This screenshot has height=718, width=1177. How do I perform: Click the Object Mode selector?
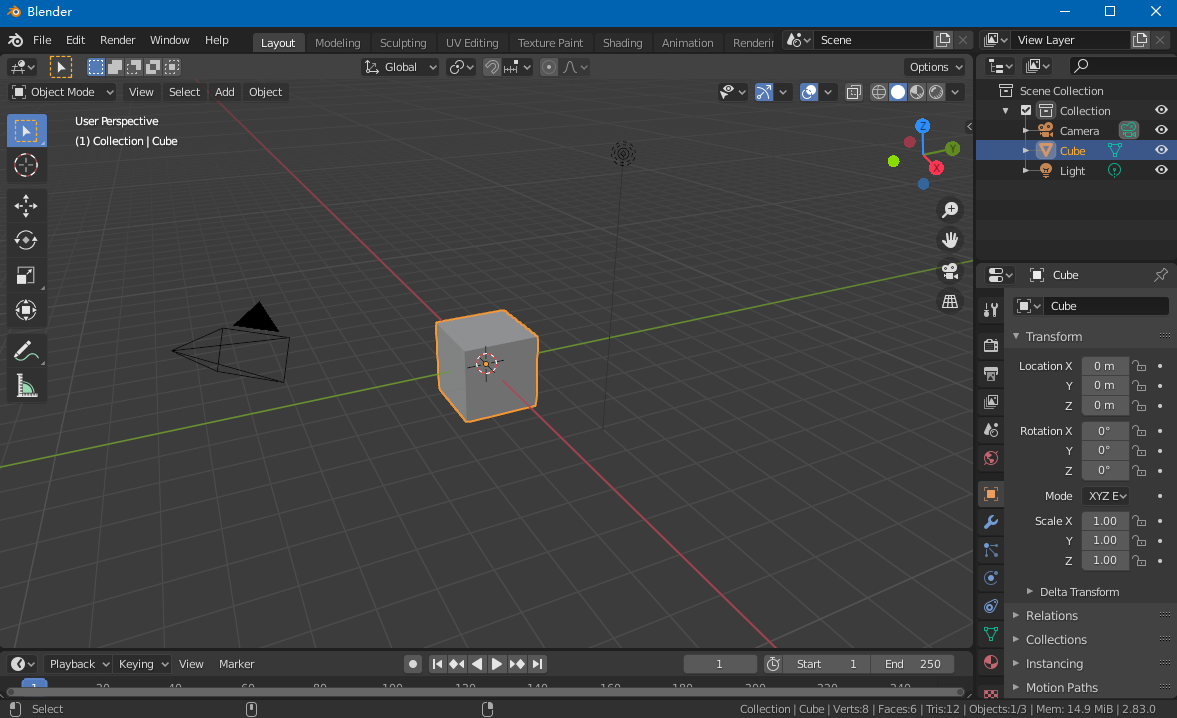tap(61, 91)
